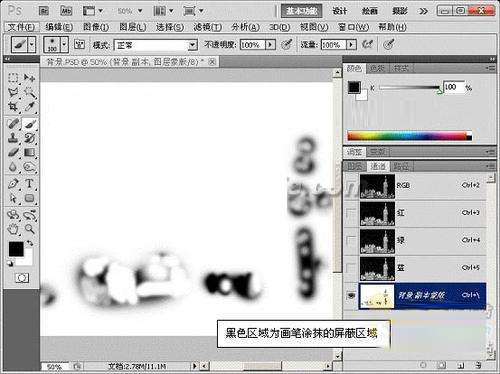The width and height of the screenshot is (500, 374).
Task: Toggle visibility of the RGB channel
Action: (x=351, y=186)
